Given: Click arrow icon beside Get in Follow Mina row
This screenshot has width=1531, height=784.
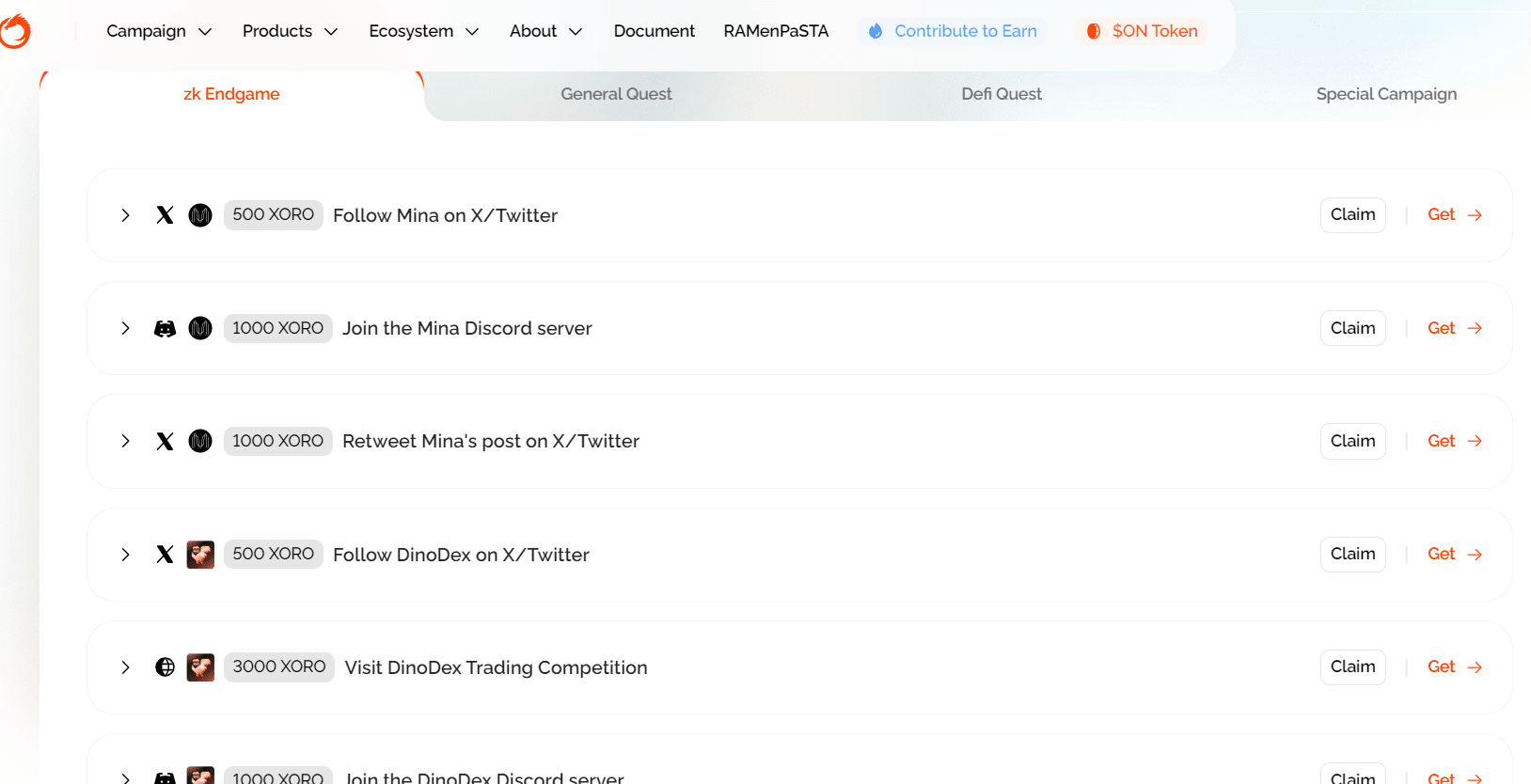Looking at the screenshot, I should tap(1475, 215).
